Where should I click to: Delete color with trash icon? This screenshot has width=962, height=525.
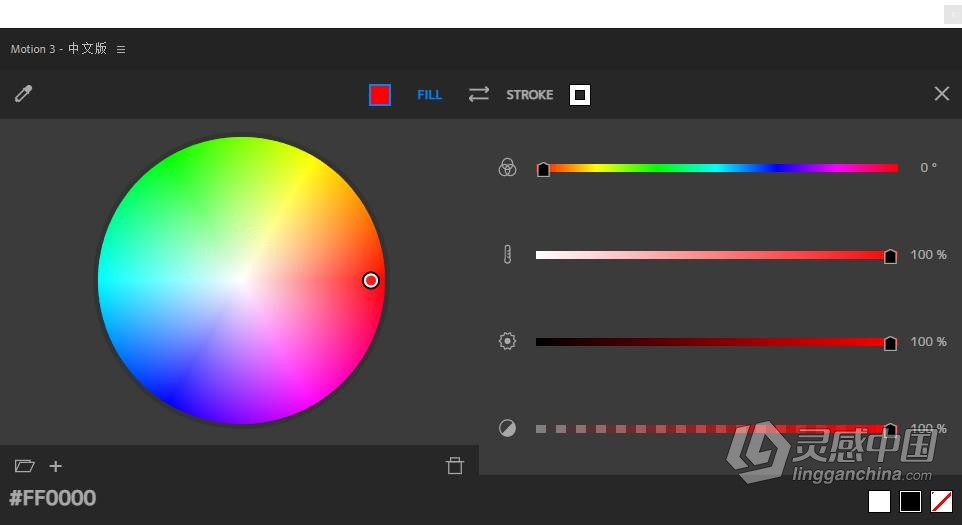pyautogui.click(x=455, y=466)
